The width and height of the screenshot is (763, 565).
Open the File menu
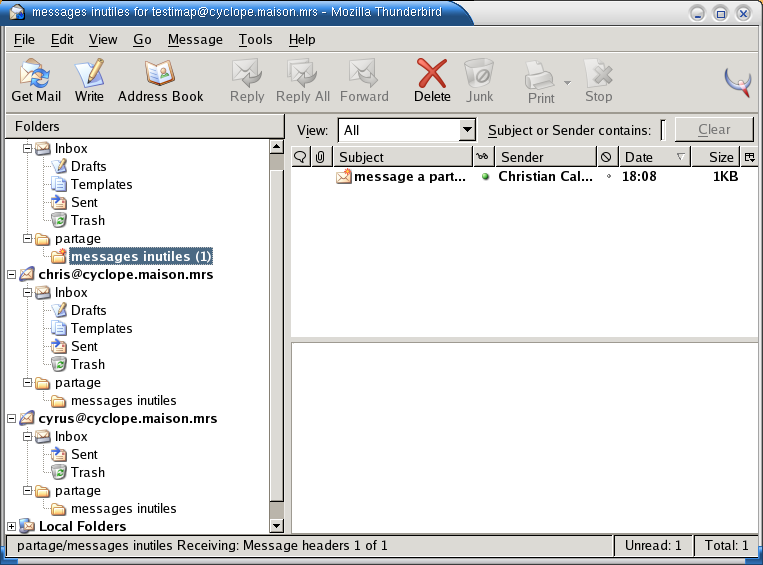click(x=24, y=39)
